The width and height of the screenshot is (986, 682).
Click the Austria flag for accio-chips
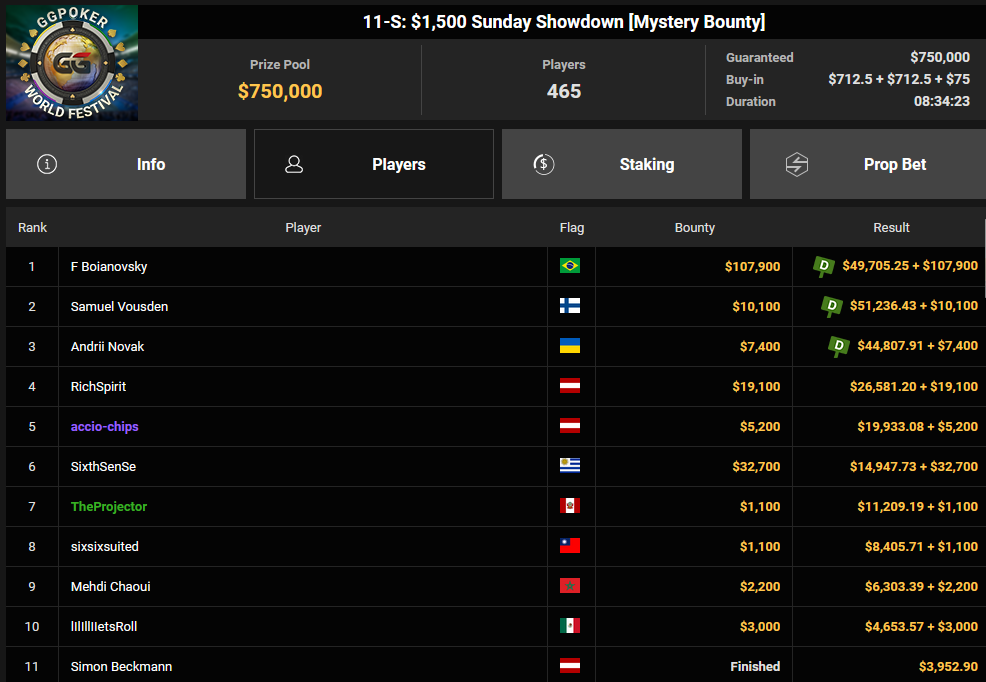tap(570, 426)
